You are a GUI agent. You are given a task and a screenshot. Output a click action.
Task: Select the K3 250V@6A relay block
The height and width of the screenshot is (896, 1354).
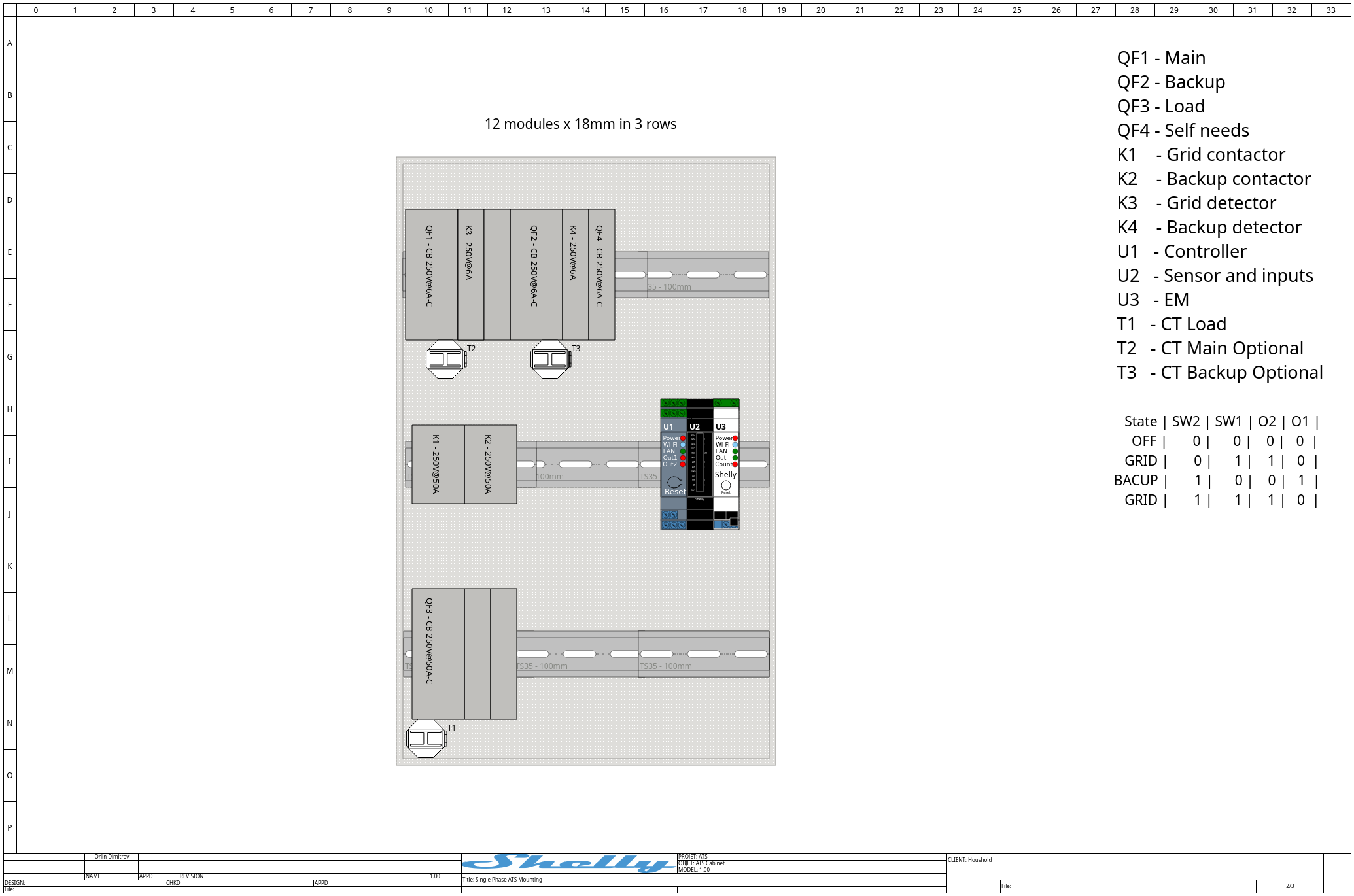(x=471, y=275)
